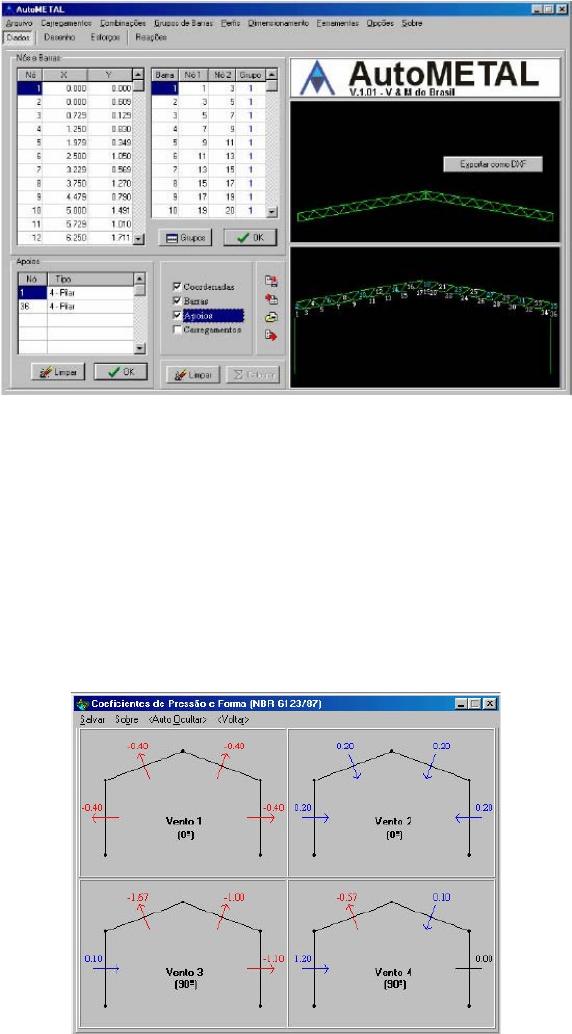Click up arrow of Barra table scrollbar
This screenshot has height=1034, width=572.
coord(272,75)
